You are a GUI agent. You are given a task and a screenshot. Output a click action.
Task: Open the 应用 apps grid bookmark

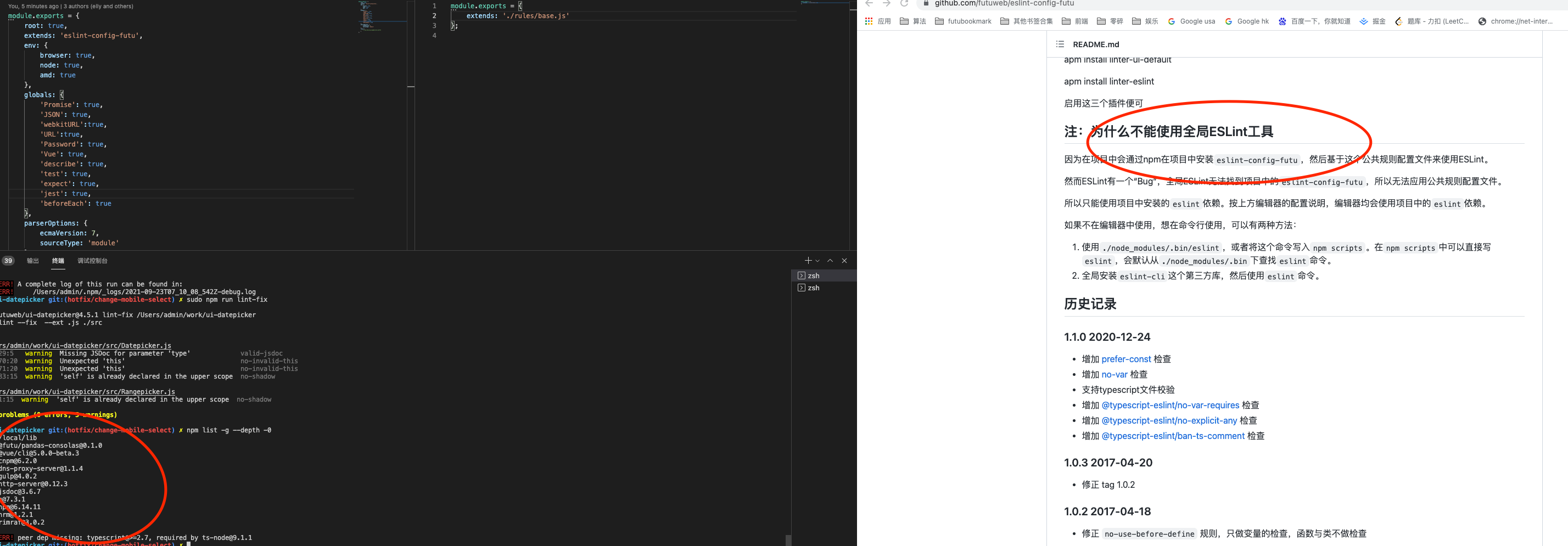[x=878, y=21]
